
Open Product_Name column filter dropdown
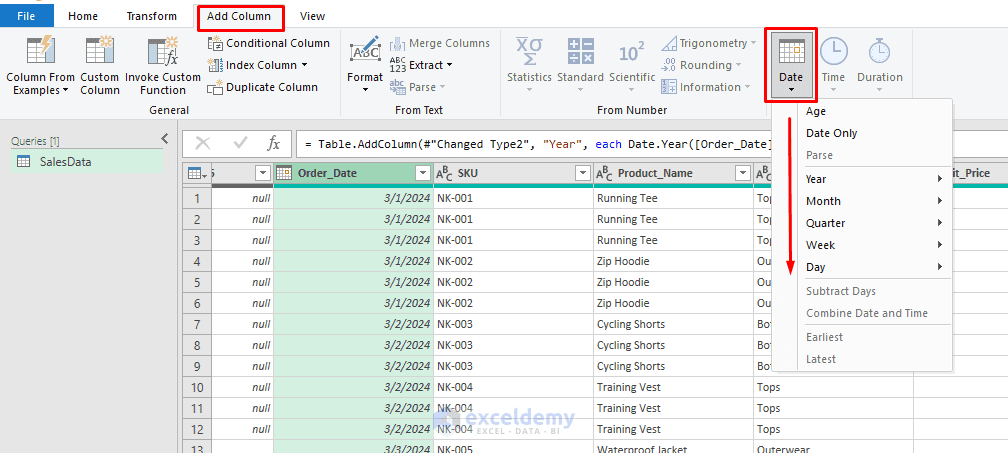(x=743, y=173)
